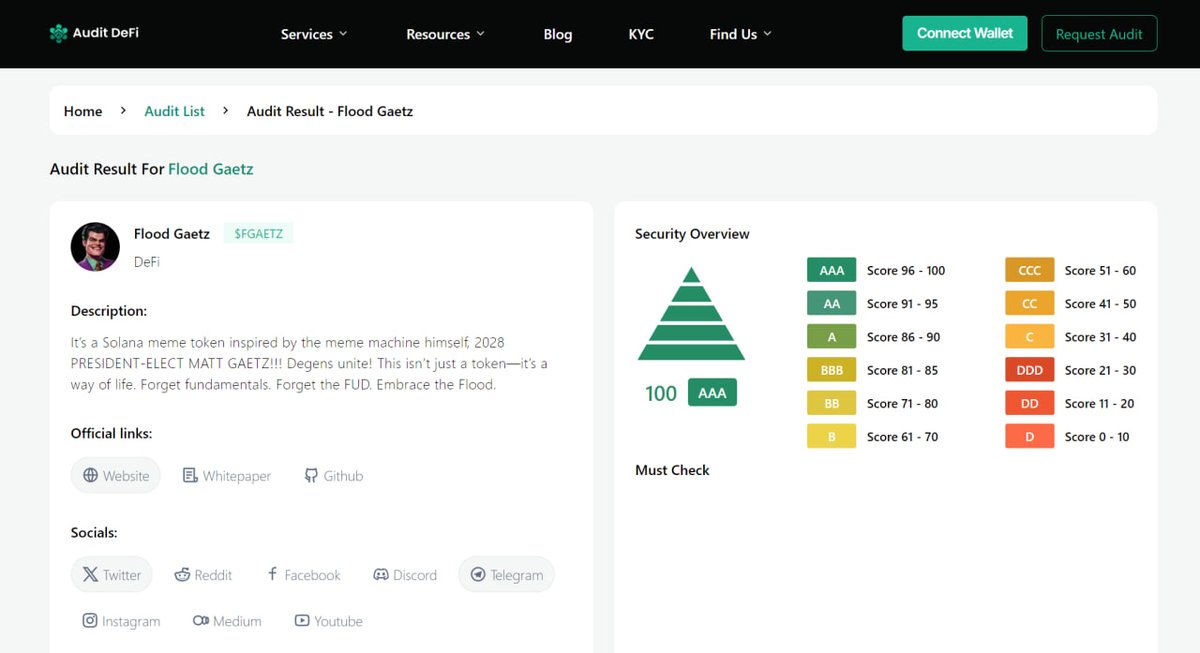Viewport: 1200px width, 653px height.
Task: Click the A rating swatch
Action: (x=832, y=337)
